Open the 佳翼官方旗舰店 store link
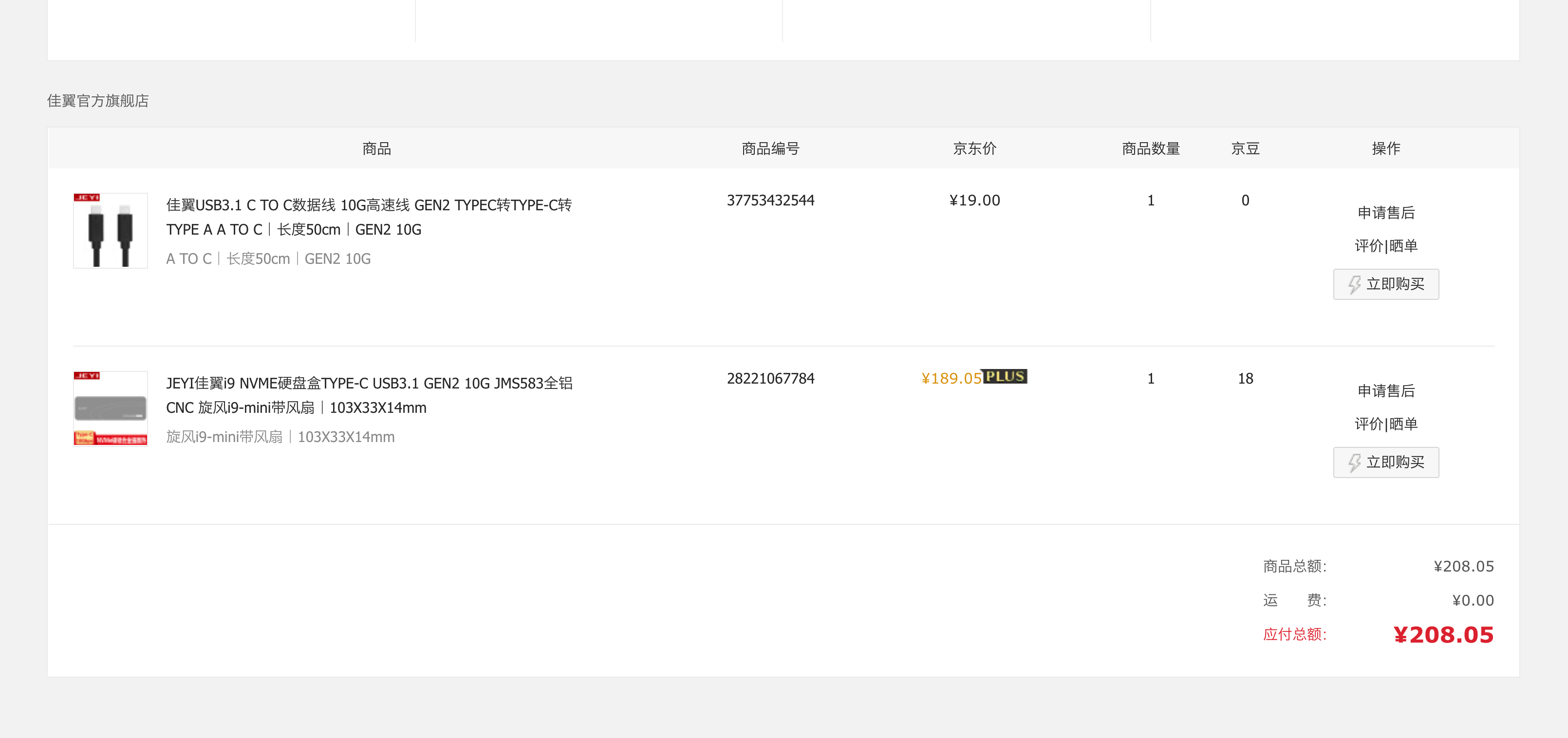 tap(98, 101)
